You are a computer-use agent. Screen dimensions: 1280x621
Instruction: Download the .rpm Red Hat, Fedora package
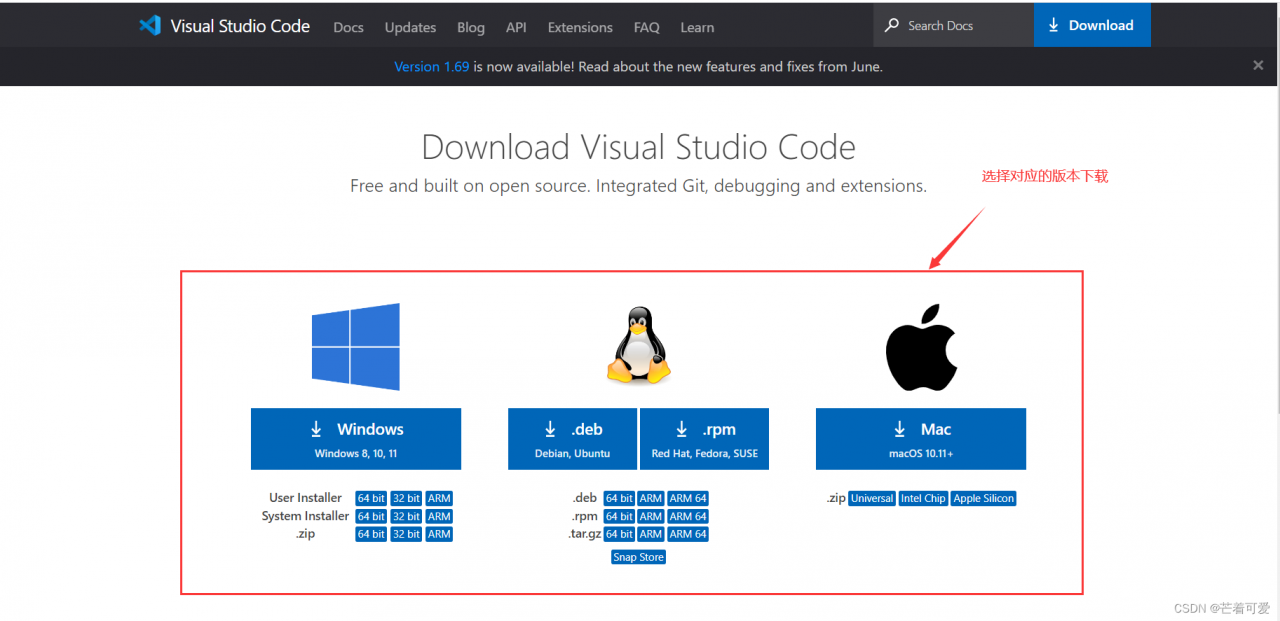tap(704, 438)
